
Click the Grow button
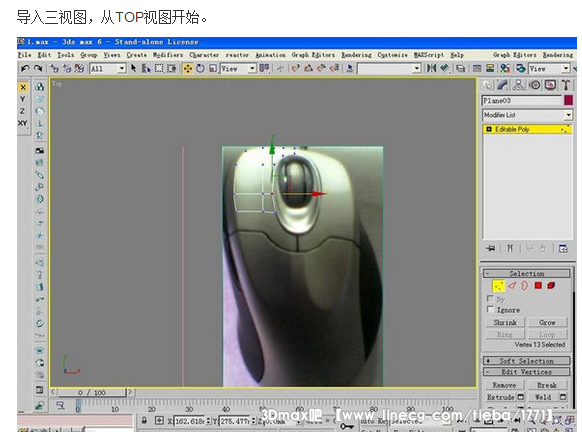click(547, 322)
